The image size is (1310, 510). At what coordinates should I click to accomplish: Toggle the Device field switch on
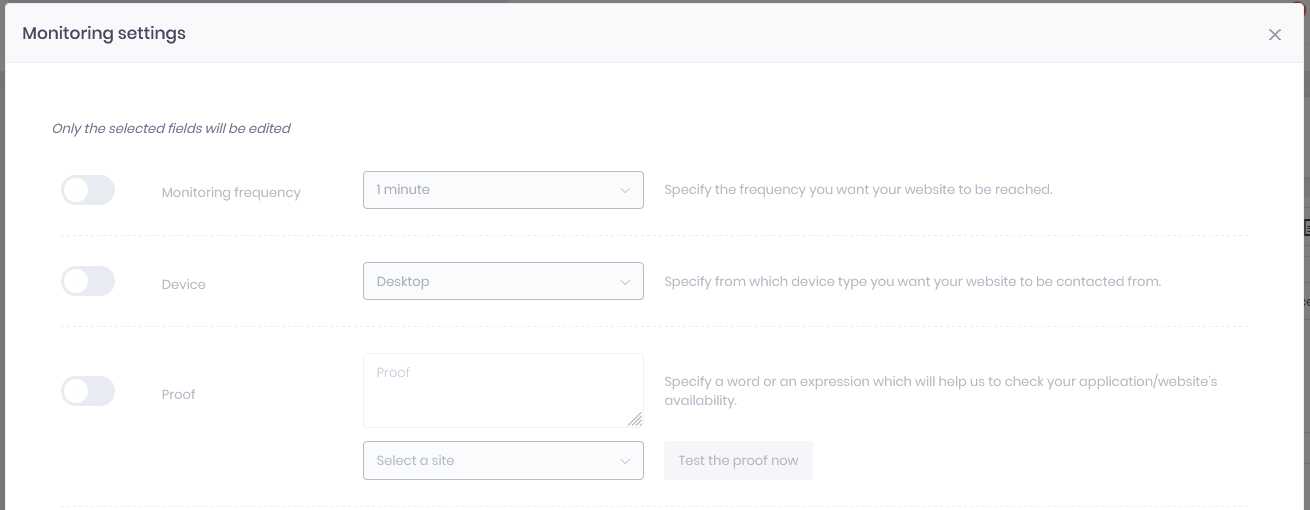point(88,282)
